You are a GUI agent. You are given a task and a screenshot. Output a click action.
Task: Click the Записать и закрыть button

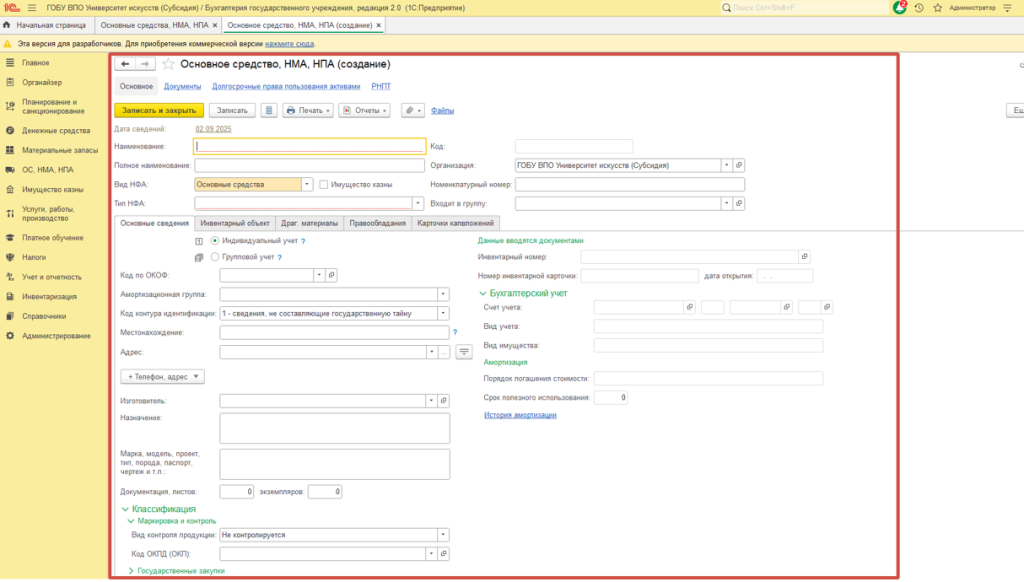(159, 110)
